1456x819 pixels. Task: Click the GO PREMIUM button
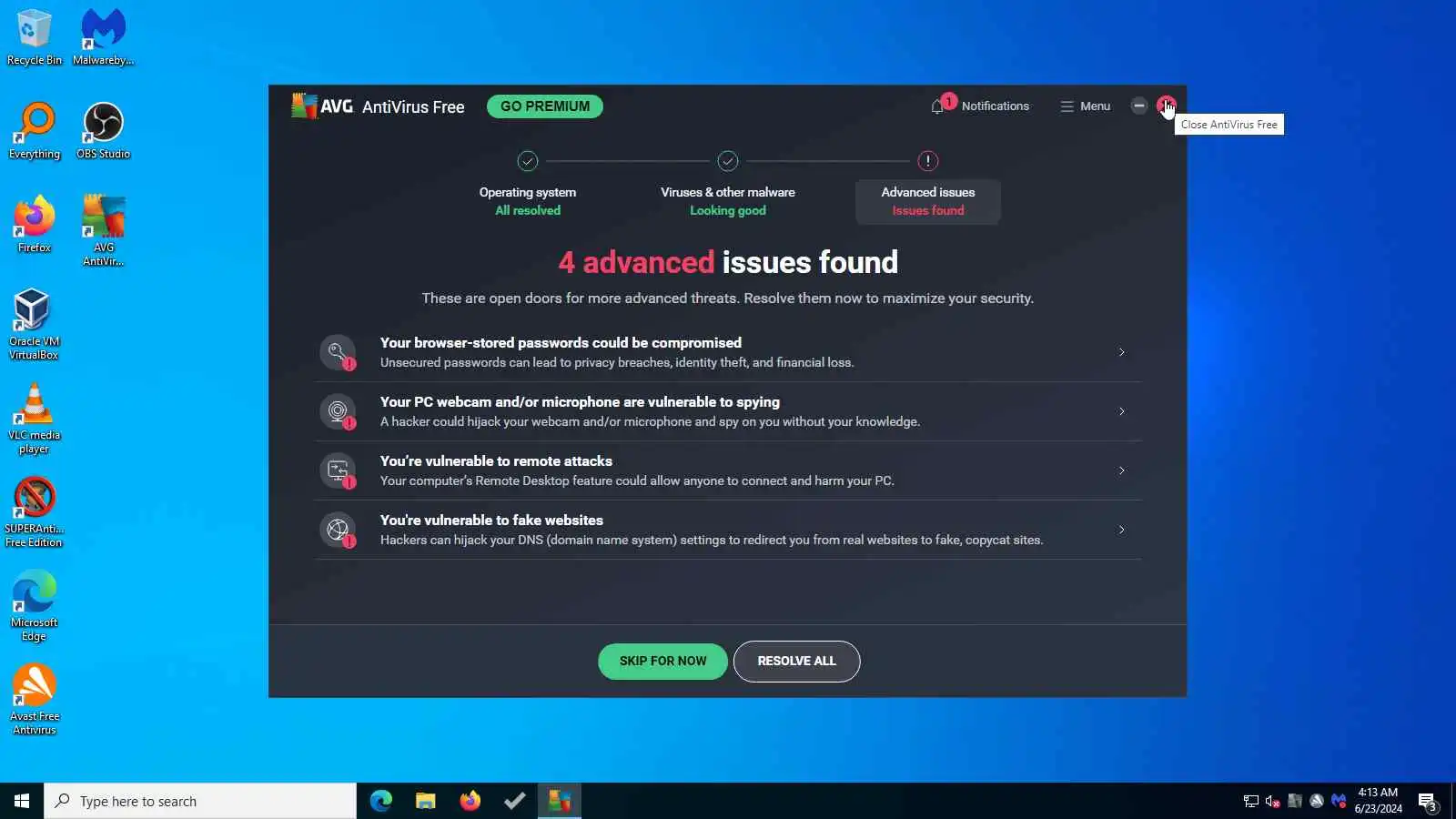545,106
